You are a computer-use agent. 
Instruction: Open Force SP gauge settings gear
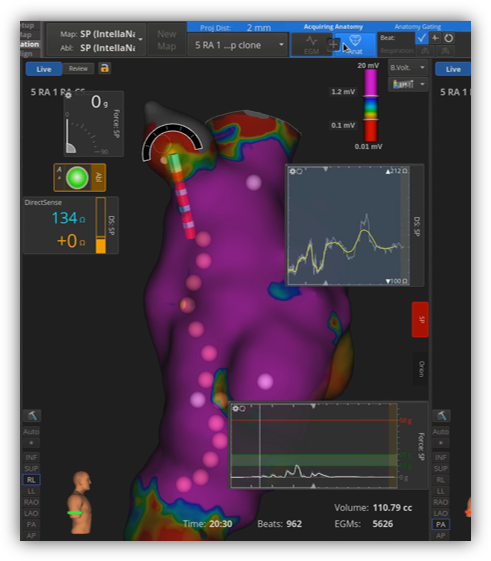coord(68,95)
